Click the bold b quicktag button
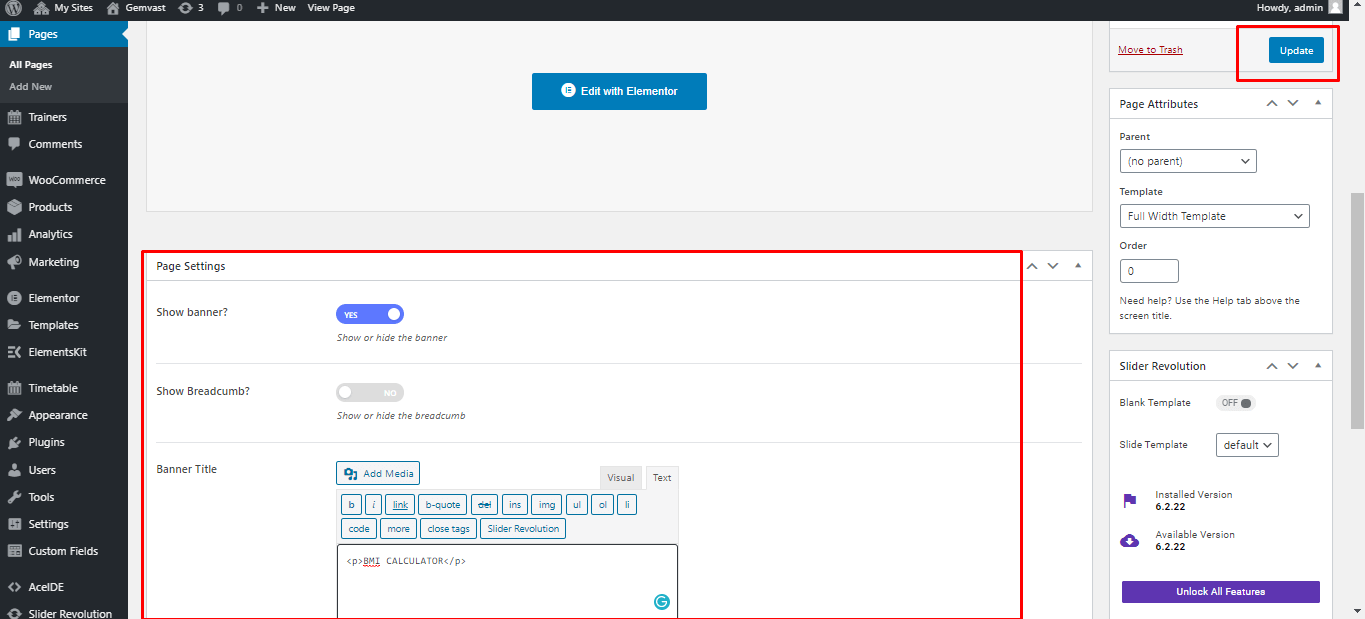1365x619 pixels. [x=351, y=505]
